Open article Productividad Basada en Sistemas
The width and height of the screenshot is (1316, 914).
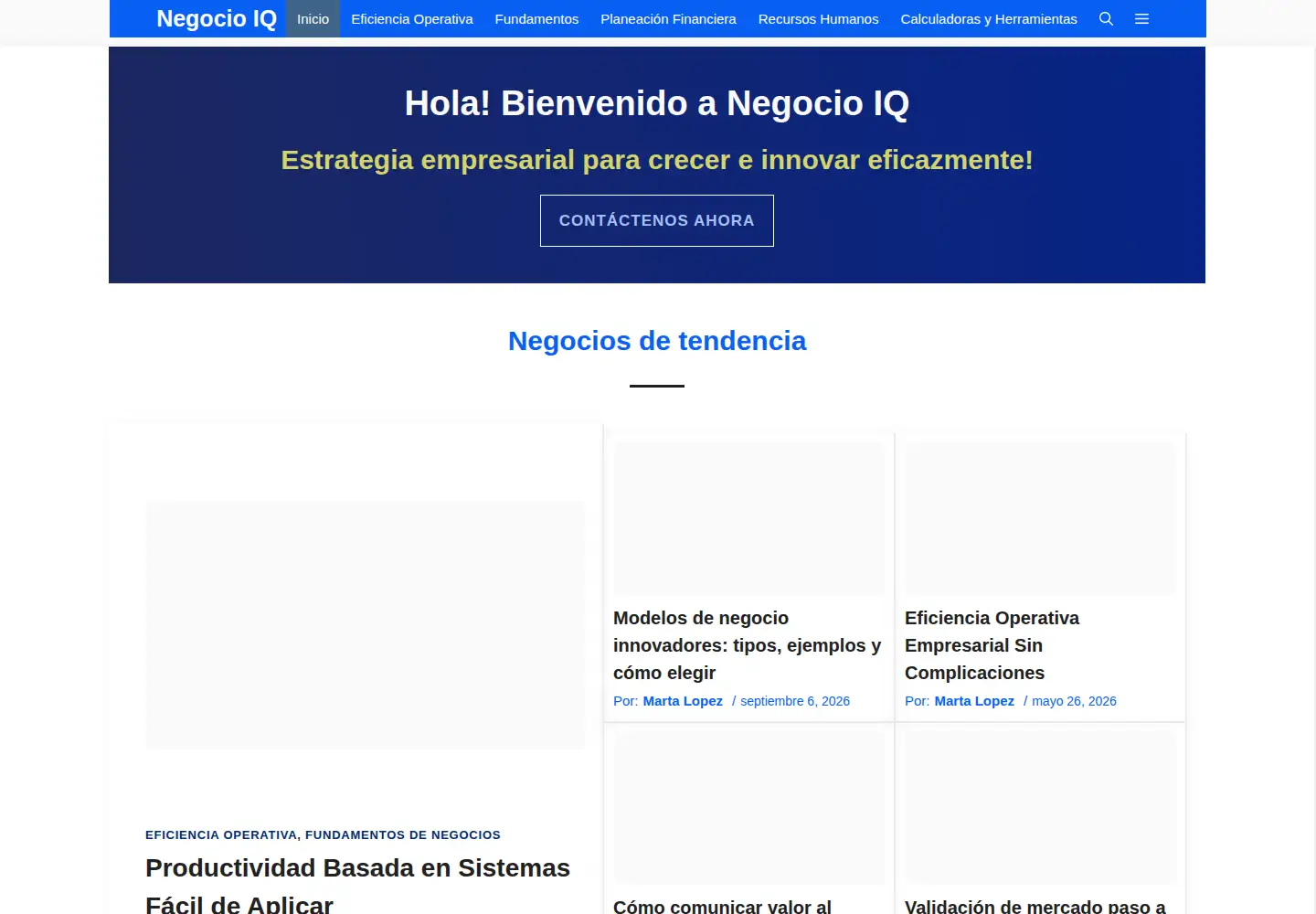click(x=357, y=886)
